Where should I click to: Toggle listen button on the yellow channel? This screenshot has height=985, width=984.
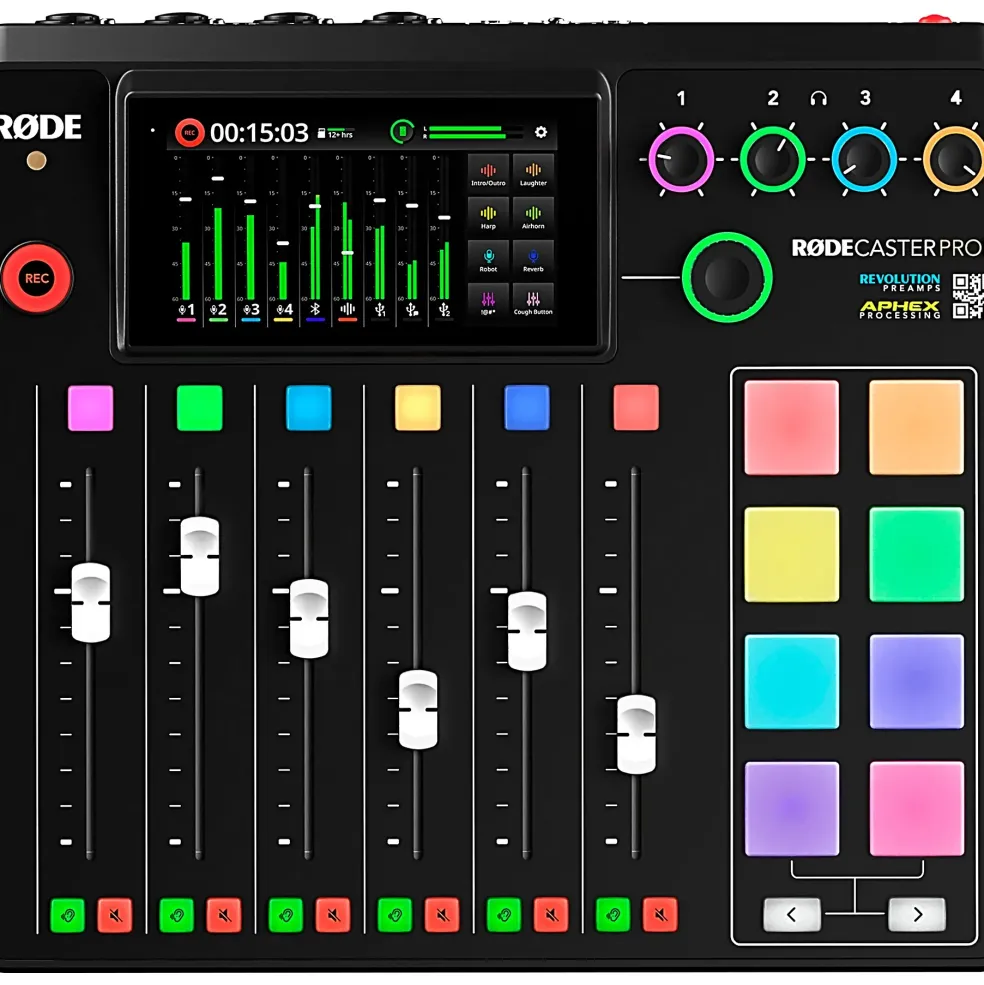[x=395, y=915]
